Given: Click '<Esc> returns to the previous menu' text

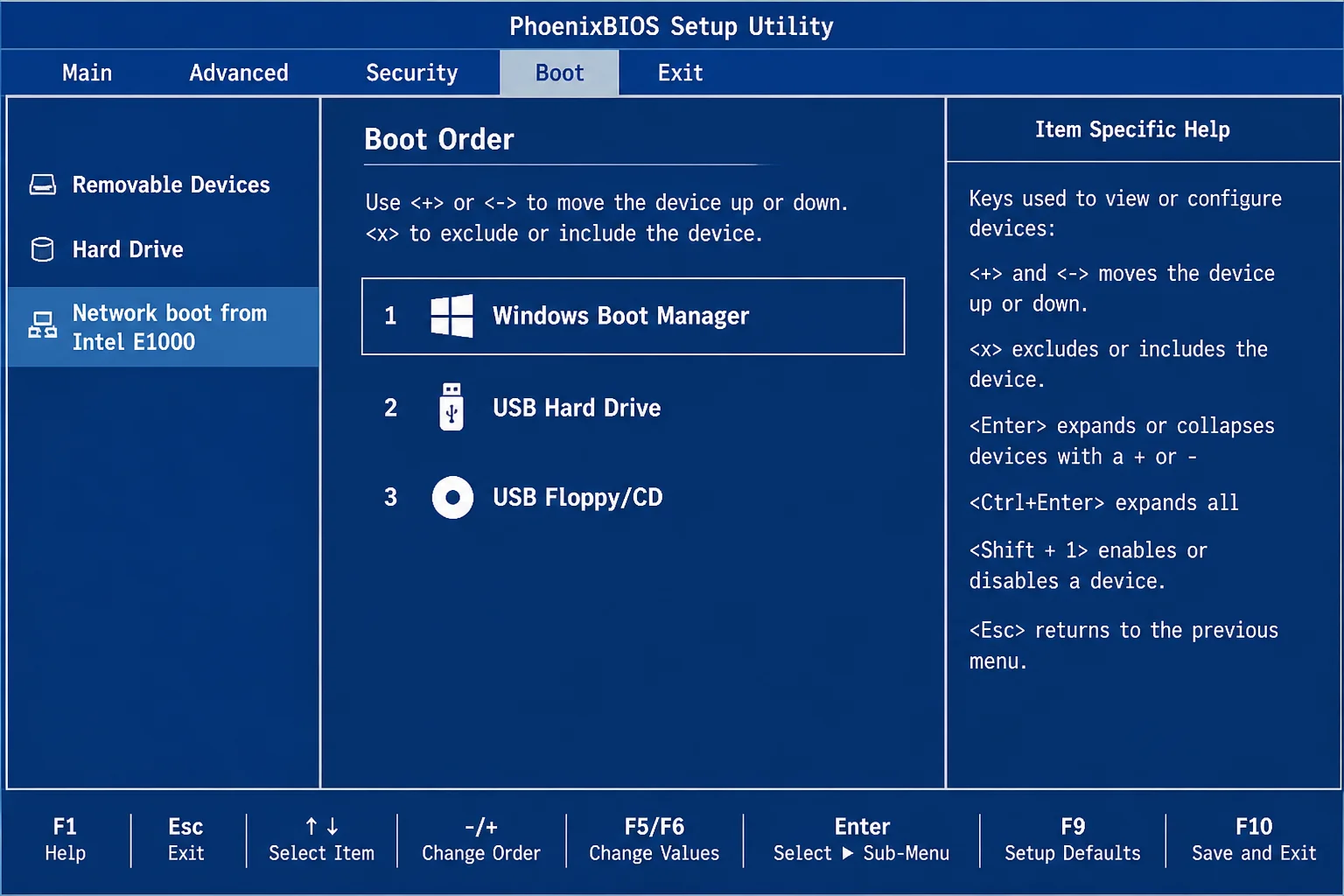Looking at the screenshot, I should 1123,646.
